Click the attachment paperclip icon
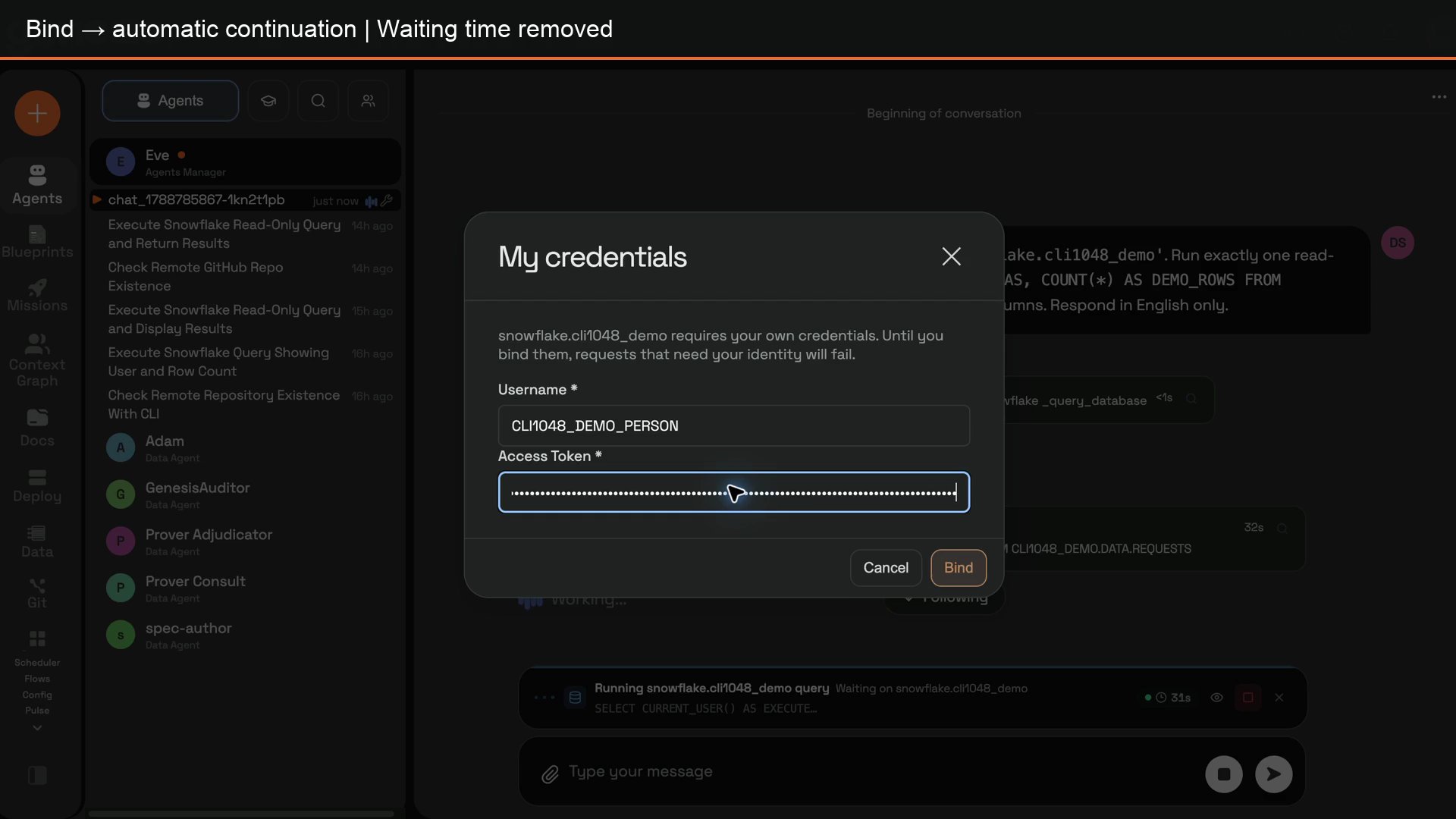This screenshot has width=1456, height=819. tap(550, 774)
